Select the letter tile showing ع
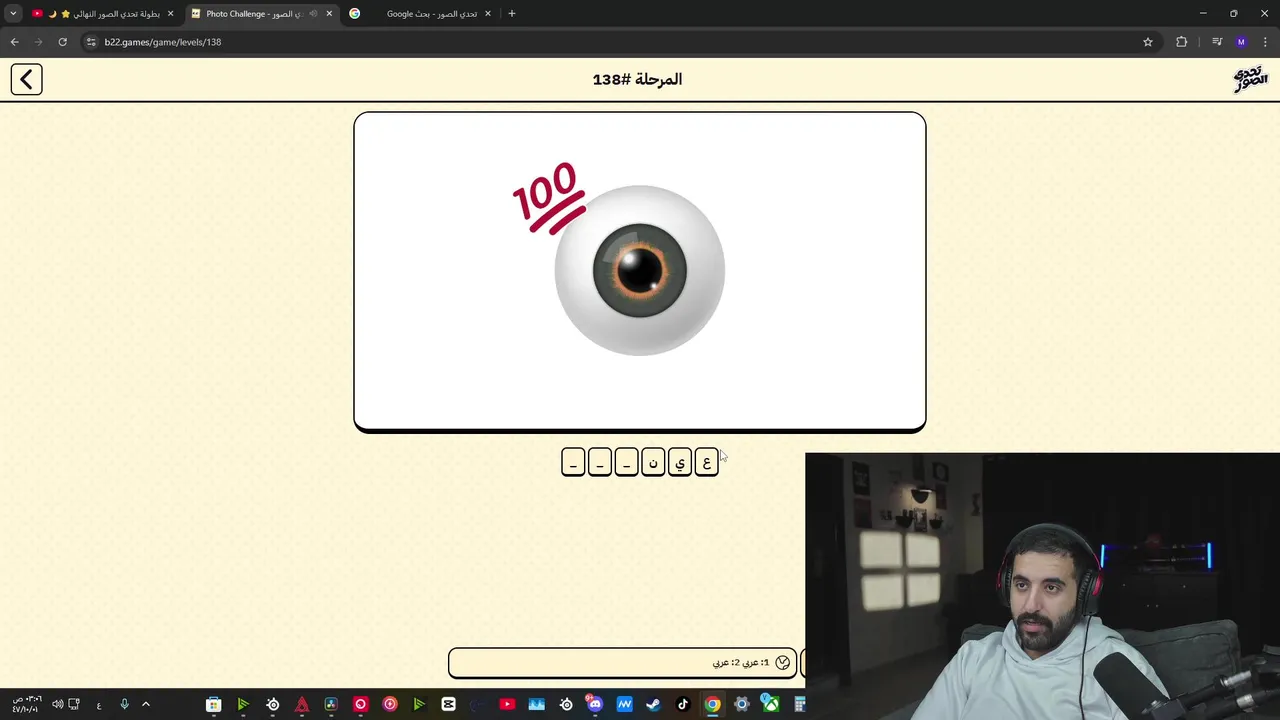Image resolution: width=1280 pixels, height=720 pixels. (x=706, y=462)
